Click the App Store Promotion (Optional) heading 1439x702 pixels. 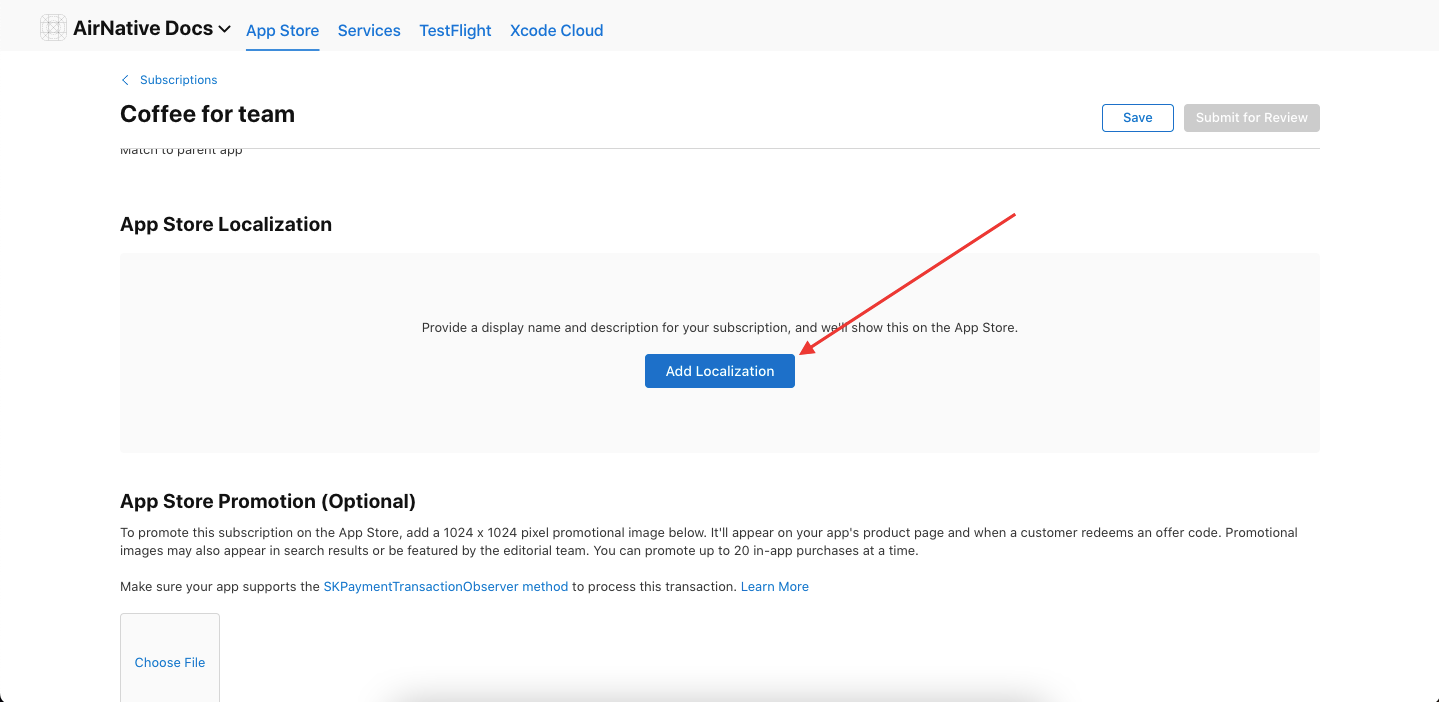[x=268, y=501]
